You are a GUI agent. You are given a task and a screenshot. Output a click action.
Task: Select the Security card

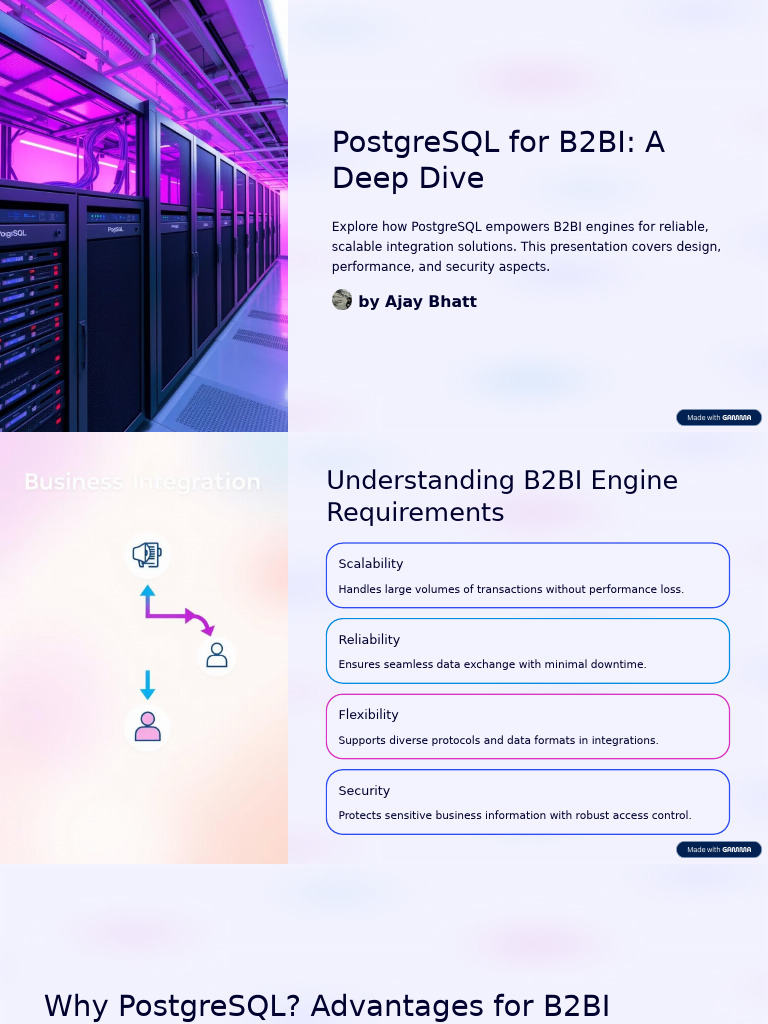point(528,802)
